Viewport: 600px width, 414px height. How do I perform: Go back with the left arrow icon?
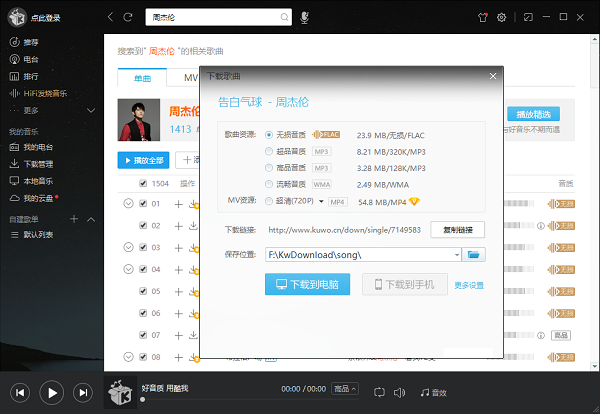pos(111,17)
